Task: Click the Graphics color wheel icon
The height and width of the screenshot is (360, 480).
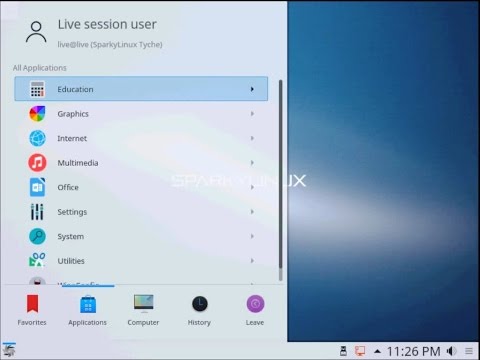Action: [x=37, y=114]
